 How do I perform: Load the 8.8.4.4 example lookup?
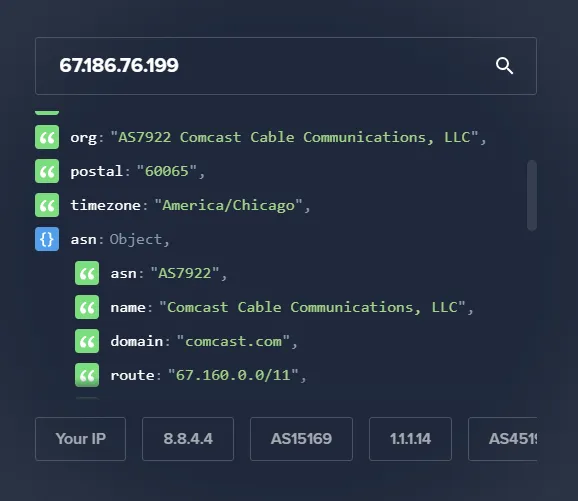(x=188, y=439)
